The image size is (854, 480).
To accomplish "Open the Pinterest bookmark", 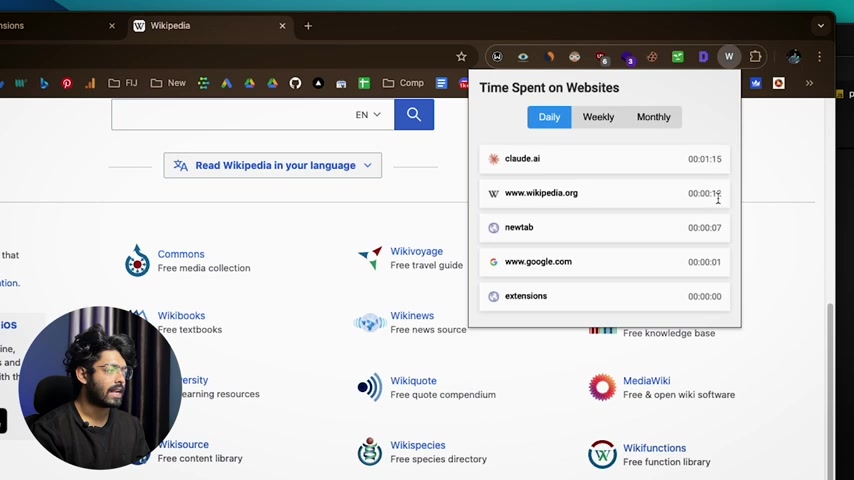I will pos(67,83).
